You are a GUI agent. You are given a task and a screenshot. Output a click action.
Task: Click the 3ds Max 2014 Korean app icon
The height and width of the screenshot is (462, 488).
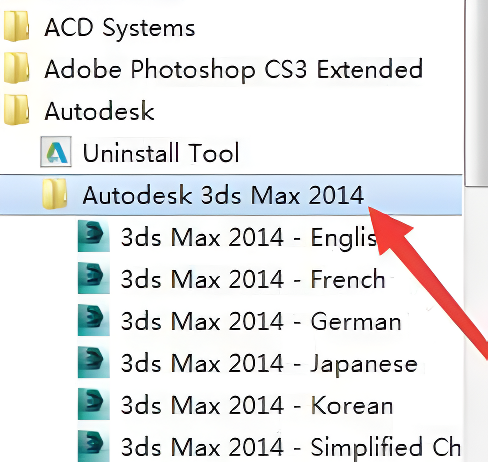(94, 404)
